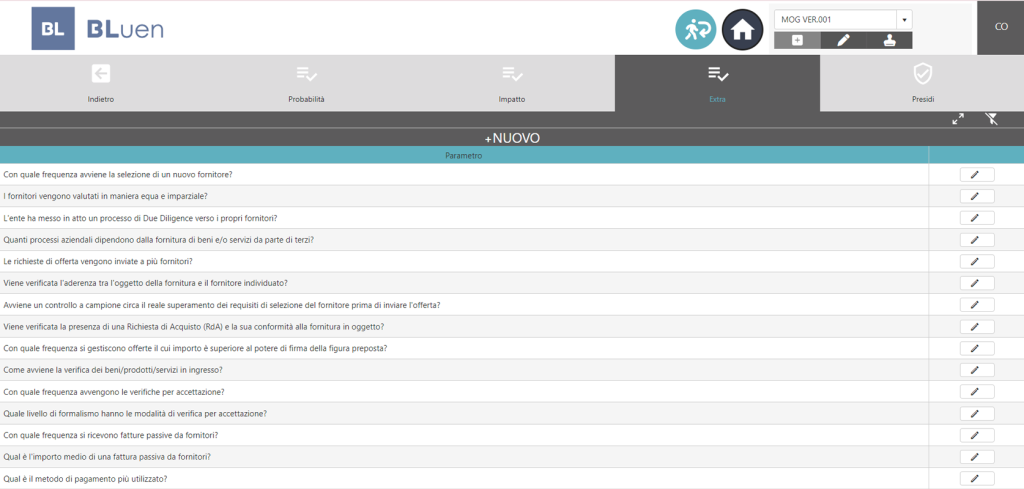
Task: Select the Extra tab
Action: click(717, 83)
